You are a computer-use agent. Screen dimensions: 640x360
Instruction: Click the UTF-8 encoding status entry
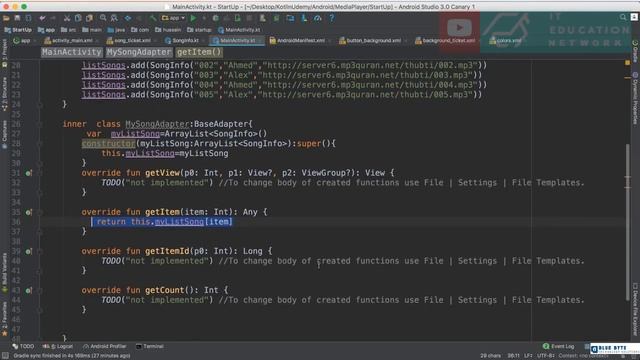pyautogui.click(x=546, y=356)
